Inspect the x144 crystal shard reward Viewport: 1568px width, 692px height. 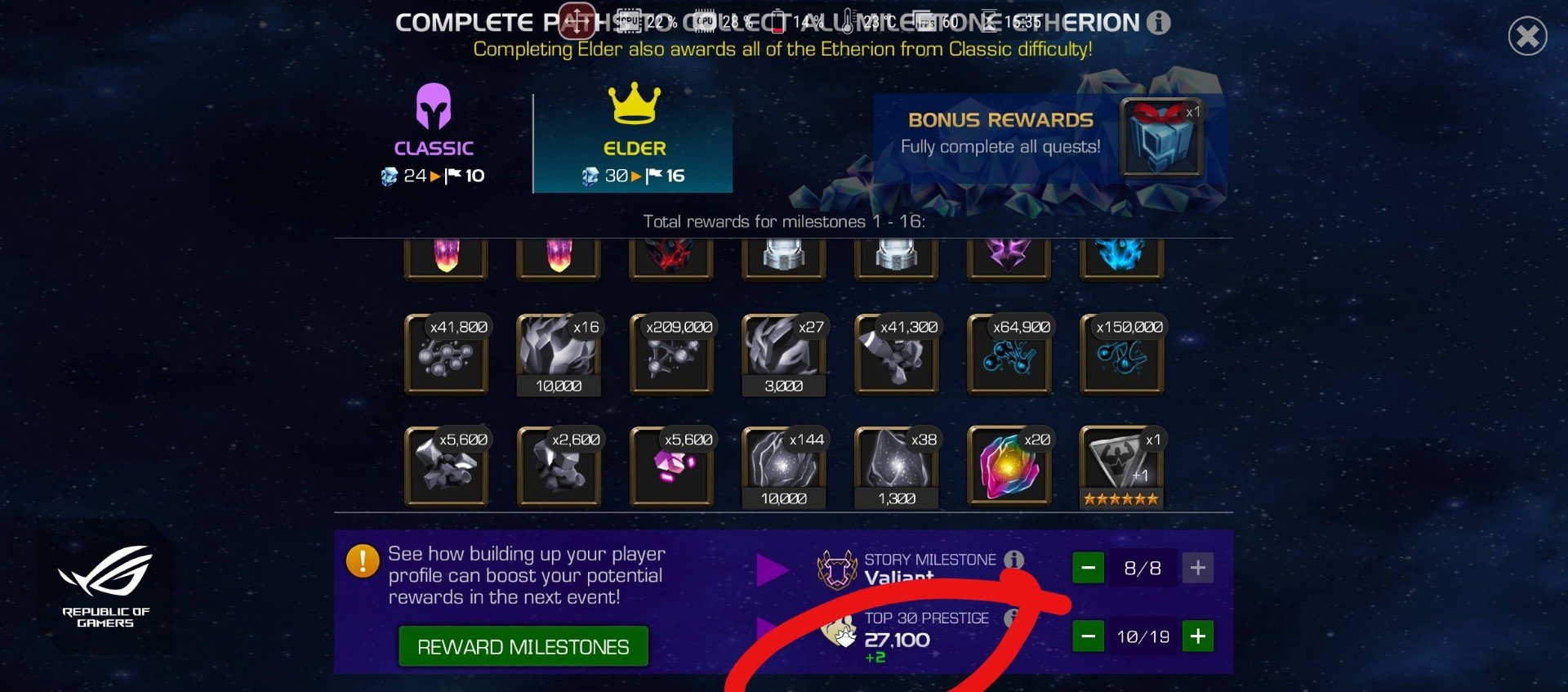coord(784,467)
